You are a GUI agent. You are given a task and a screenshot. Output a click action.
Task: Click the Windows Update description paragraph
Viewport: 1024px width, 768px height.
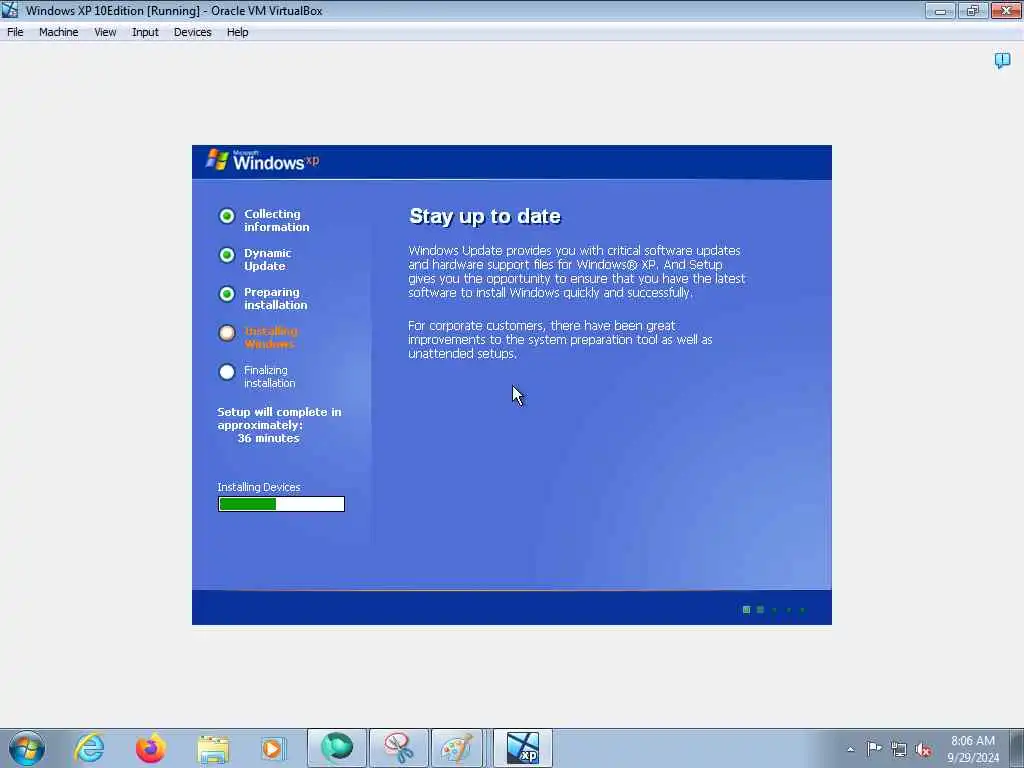[x=577, y=272]
